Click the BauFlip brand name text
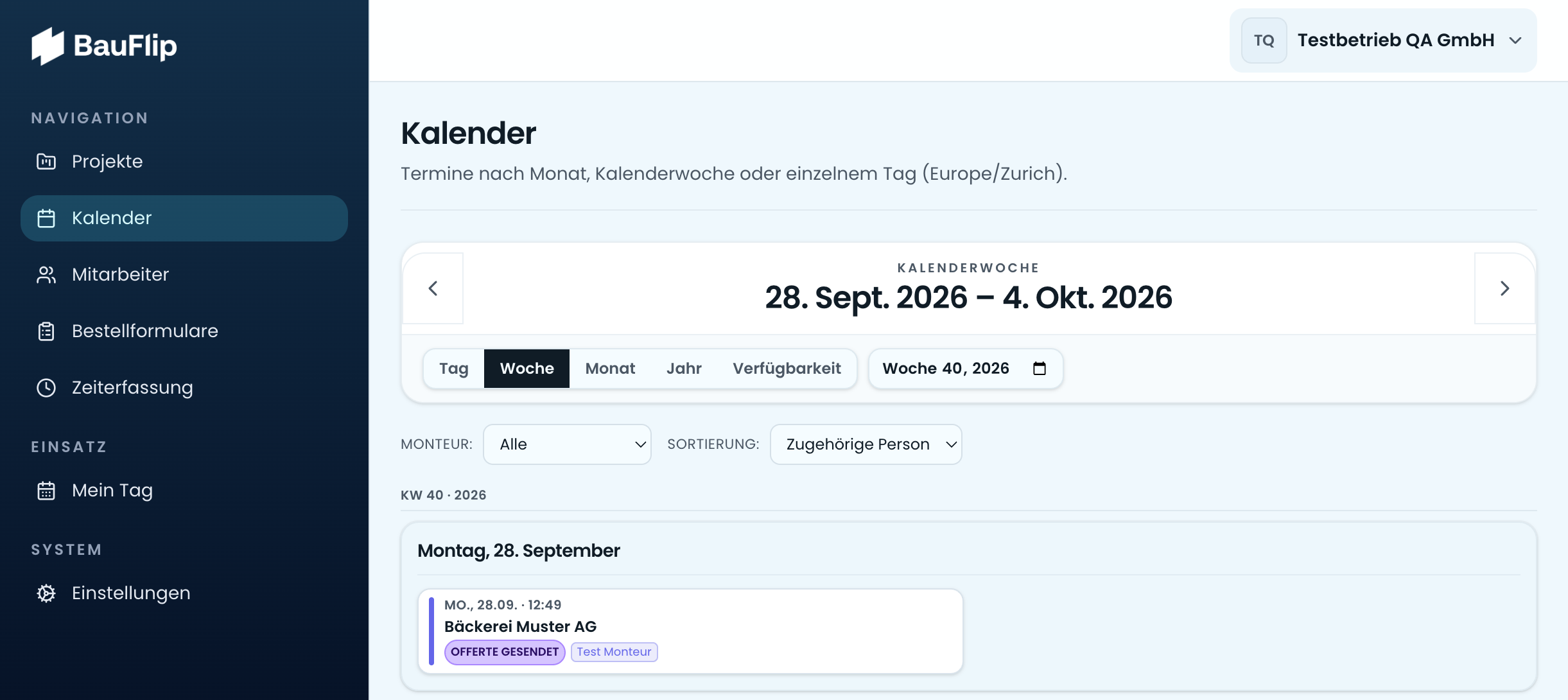Image resolution: width=1568 pixels, height=700 pixels. pos(125,46)
